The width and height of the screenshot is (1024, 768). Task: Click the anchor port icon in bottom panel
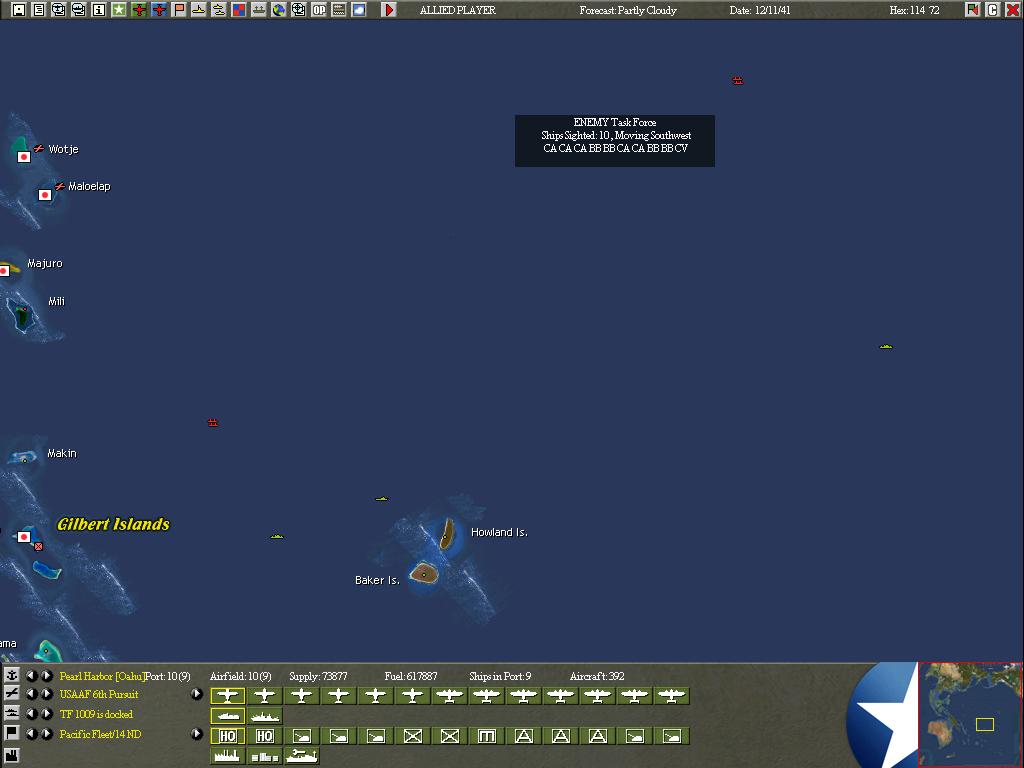[x=12, y=675]
